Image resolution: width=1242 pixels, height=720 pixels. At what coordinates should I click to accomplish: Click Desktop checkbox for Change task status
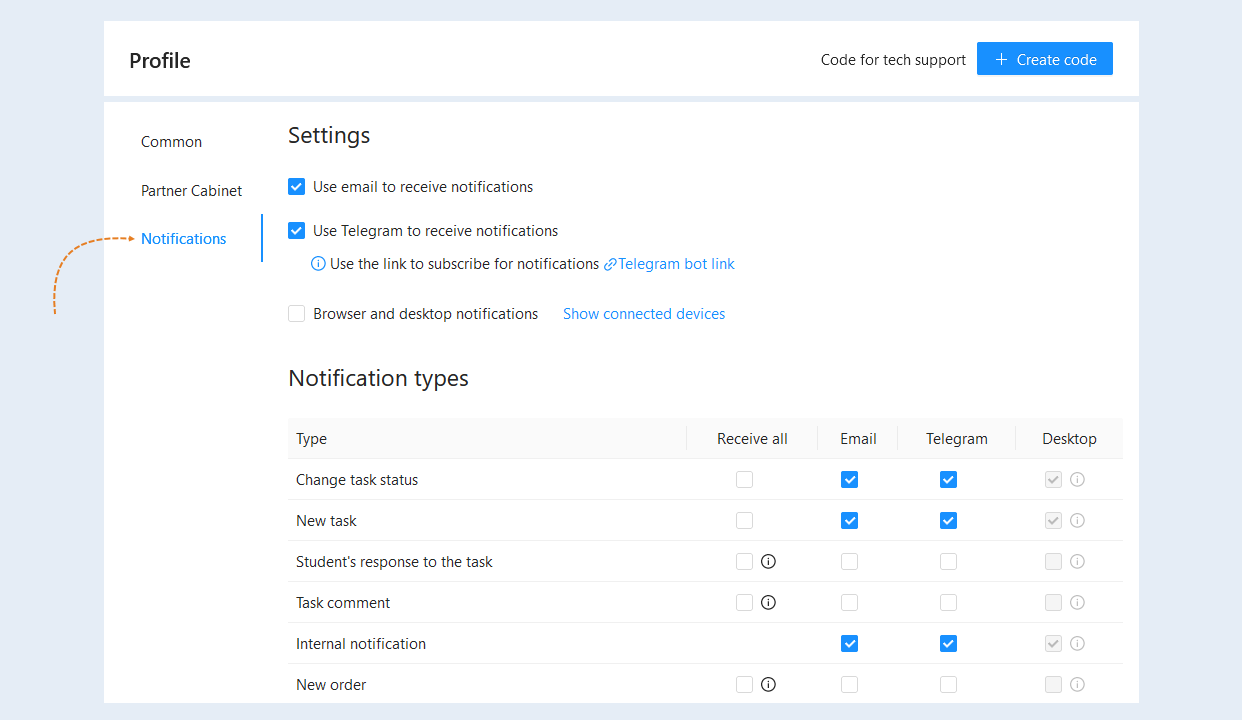pos(1053,480)
